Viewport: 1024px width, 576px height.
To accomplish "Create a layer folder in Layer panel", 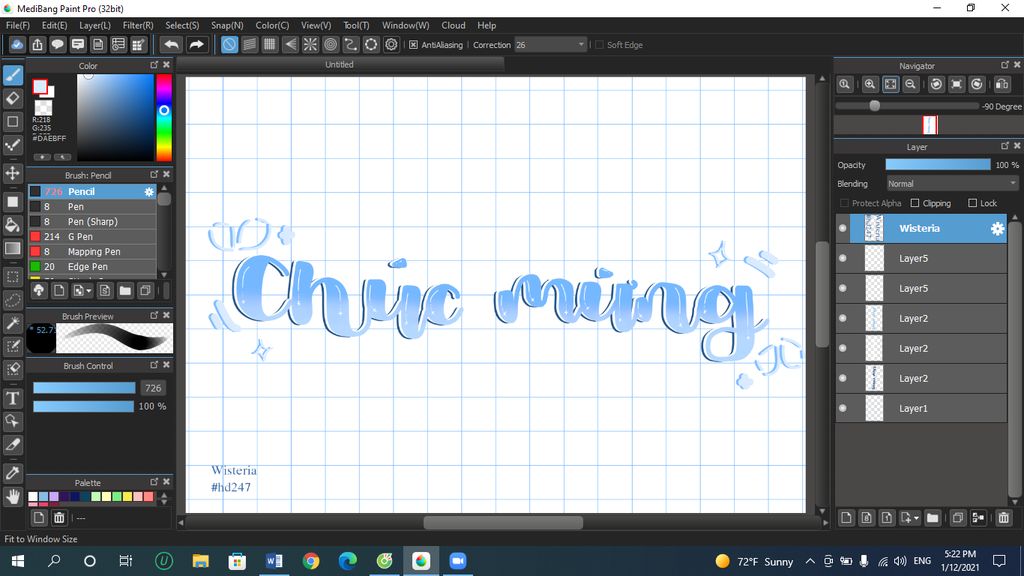I will point(933,518).
